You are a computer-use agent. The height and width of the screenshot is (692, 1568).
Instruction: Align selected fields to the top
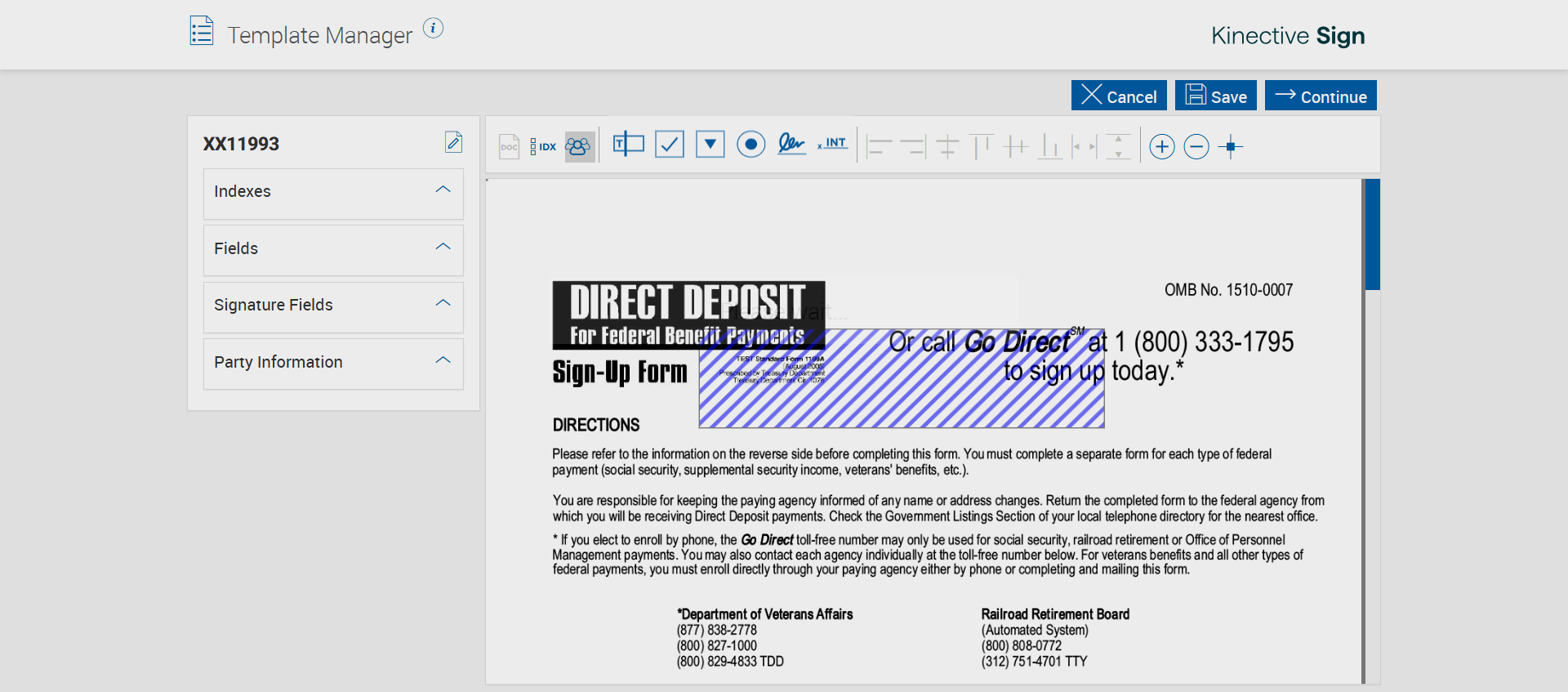(982, 146)
